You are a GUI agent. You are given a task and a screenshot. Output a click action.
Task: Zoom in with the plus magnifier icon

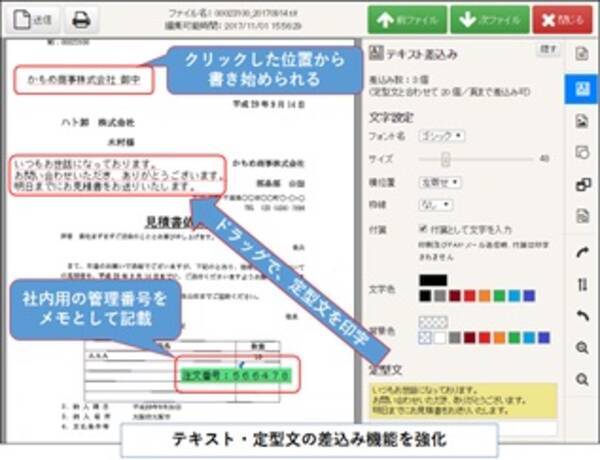pos(582,347)
